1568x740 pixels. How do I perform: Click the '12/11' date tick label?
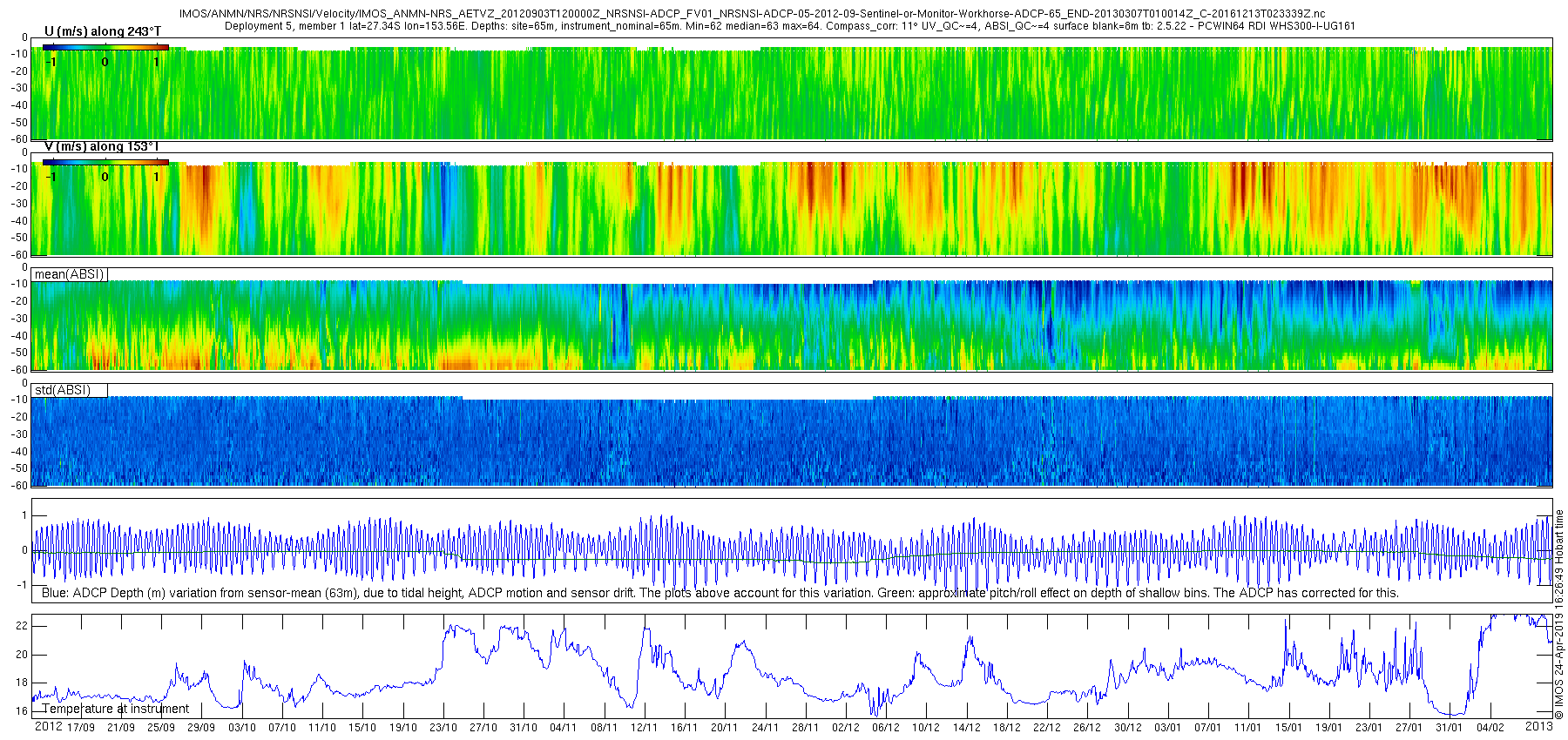coord(645,728)
